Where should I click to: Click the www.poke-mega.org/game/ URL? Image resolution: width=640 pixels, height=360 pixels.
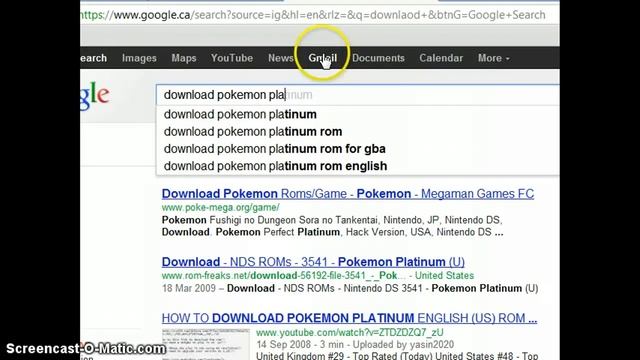click(x=220, y=207)
